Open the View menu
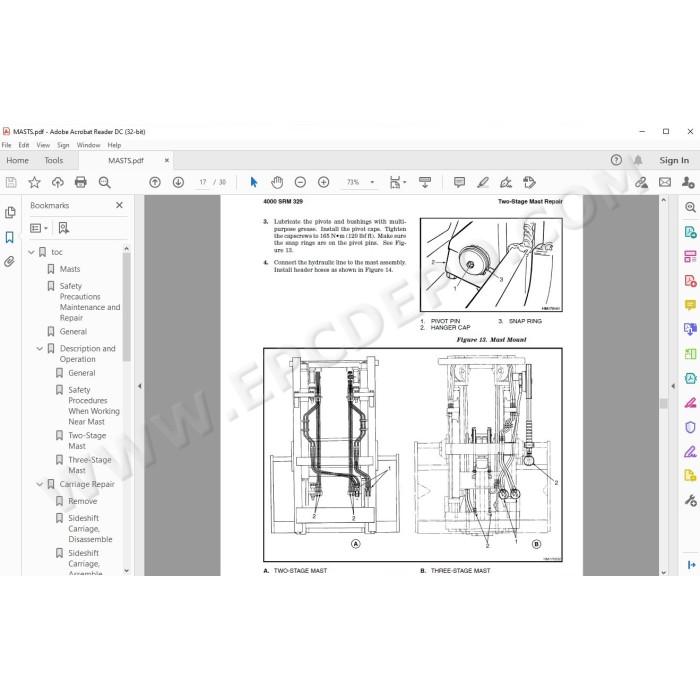Viewport: 700px width, 700px height. pyautogui.click(x=43, y=145)
